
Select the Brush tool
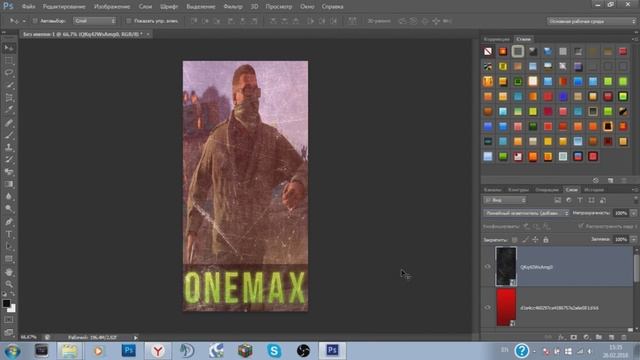pyautogui.click(x=9, y=135)
